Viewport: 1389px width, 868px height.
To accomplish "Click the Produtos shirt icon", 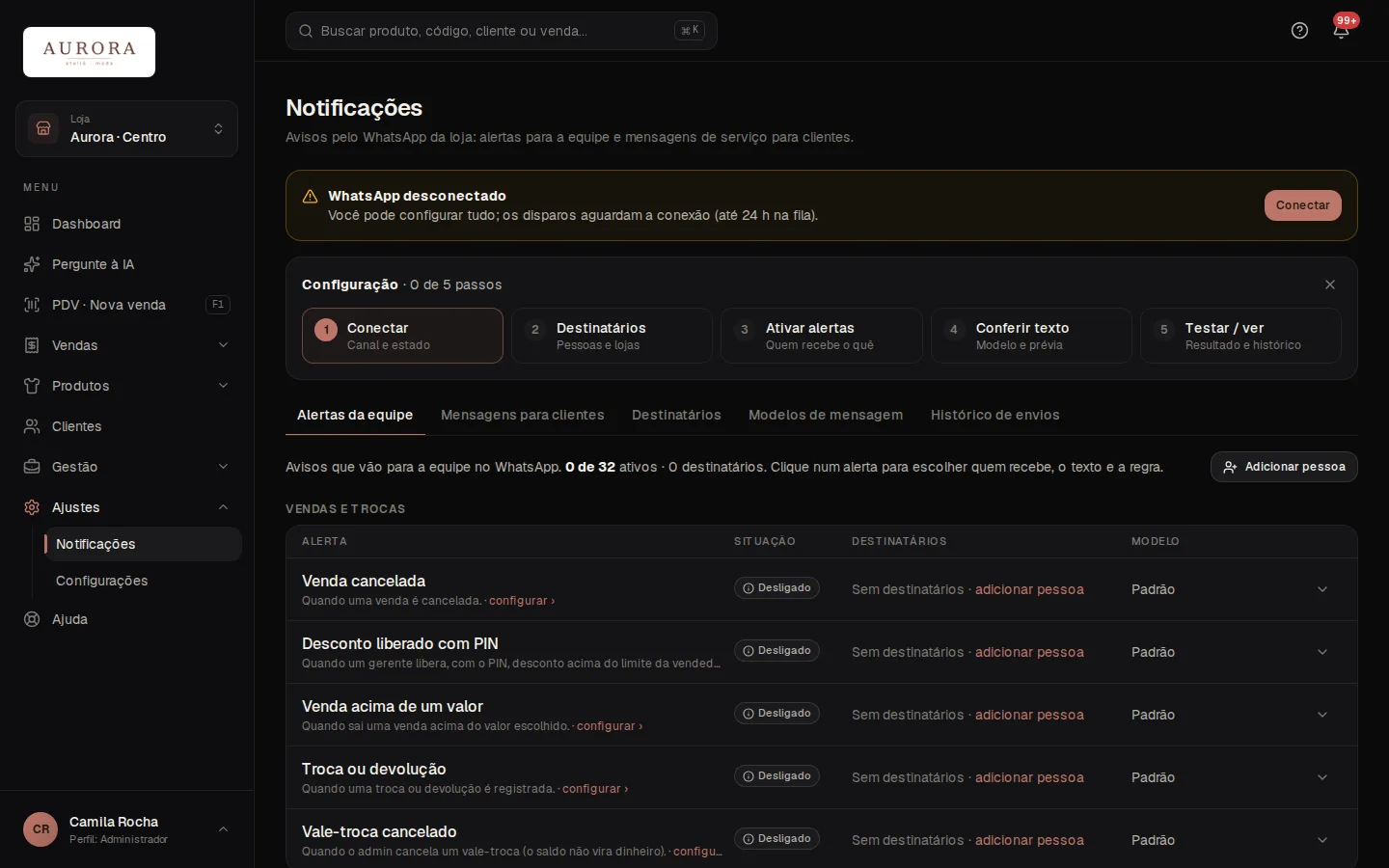I will [32, 386].
